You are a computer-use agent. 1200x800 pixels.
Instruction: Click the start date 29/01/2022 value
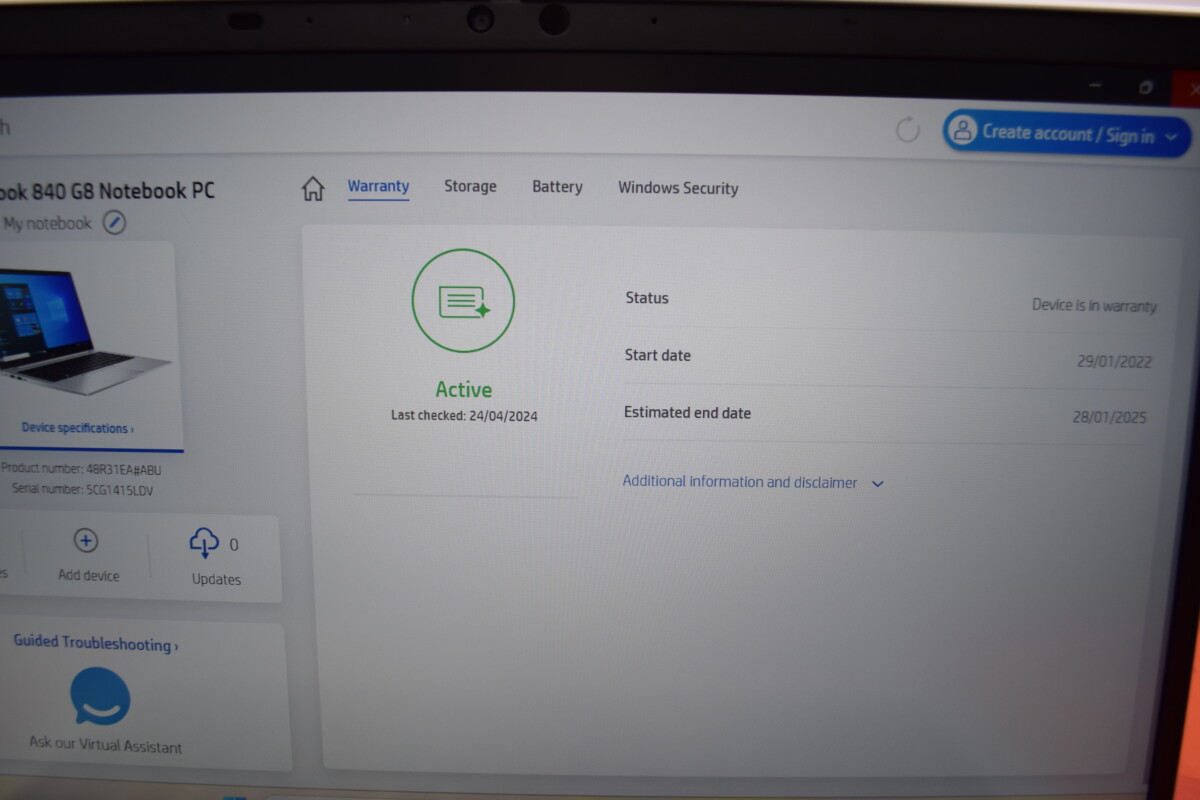pyautogui.click(x=1114, y=362)
